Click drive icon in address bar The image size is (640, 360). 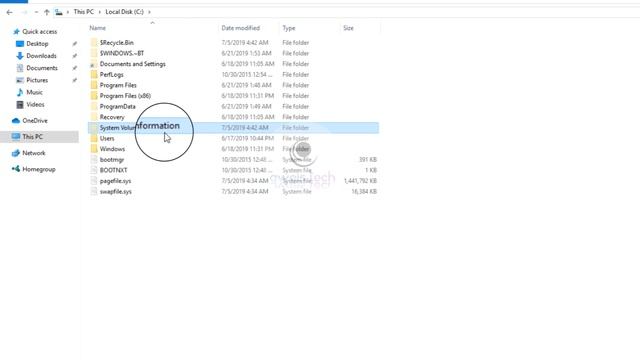click(x=59, y=12)
